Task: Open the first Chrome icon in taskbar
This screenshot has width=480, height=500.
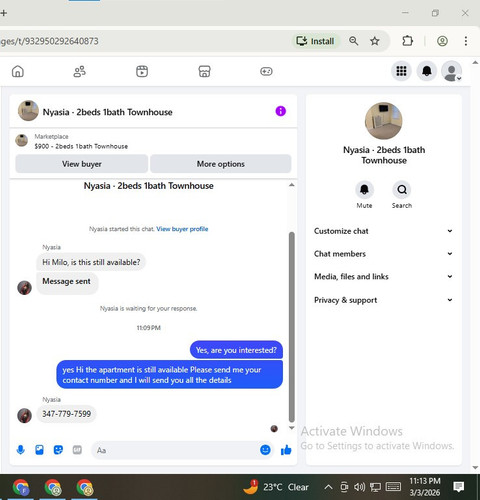Action: (21, 487)
